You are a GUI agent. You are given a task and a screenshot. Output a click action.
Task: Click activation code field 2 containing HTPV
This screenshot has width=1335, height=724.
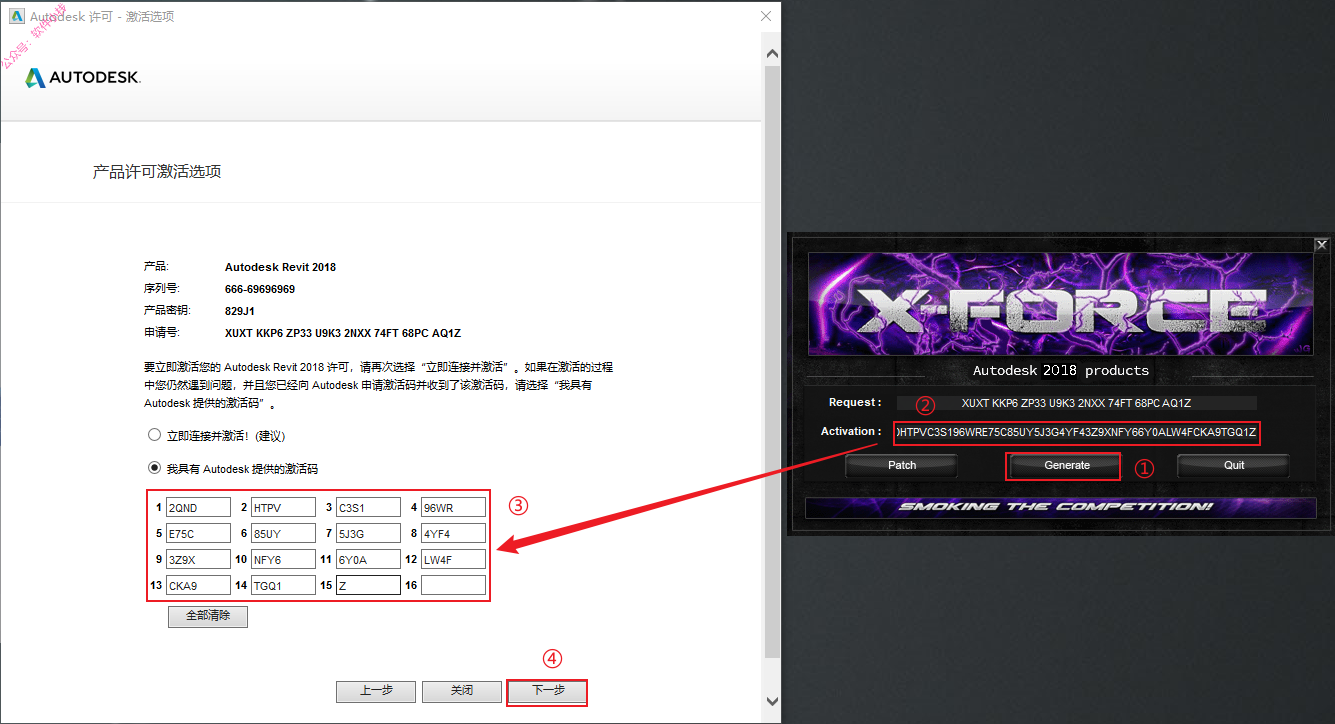tap(283, 507)
